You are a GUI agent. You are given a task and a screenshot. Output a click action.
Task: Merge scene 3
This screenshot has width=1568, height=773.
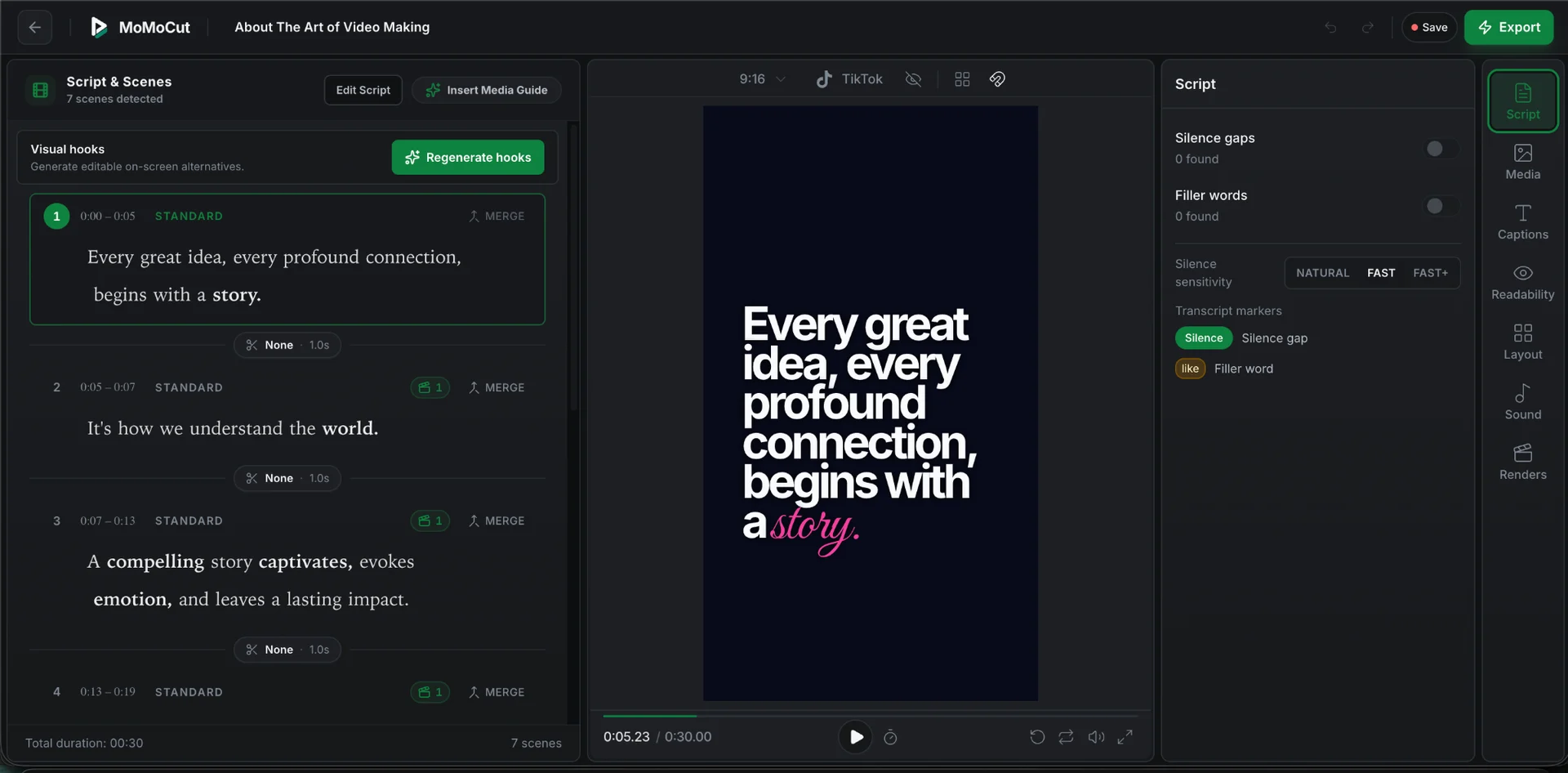point(497,521)
